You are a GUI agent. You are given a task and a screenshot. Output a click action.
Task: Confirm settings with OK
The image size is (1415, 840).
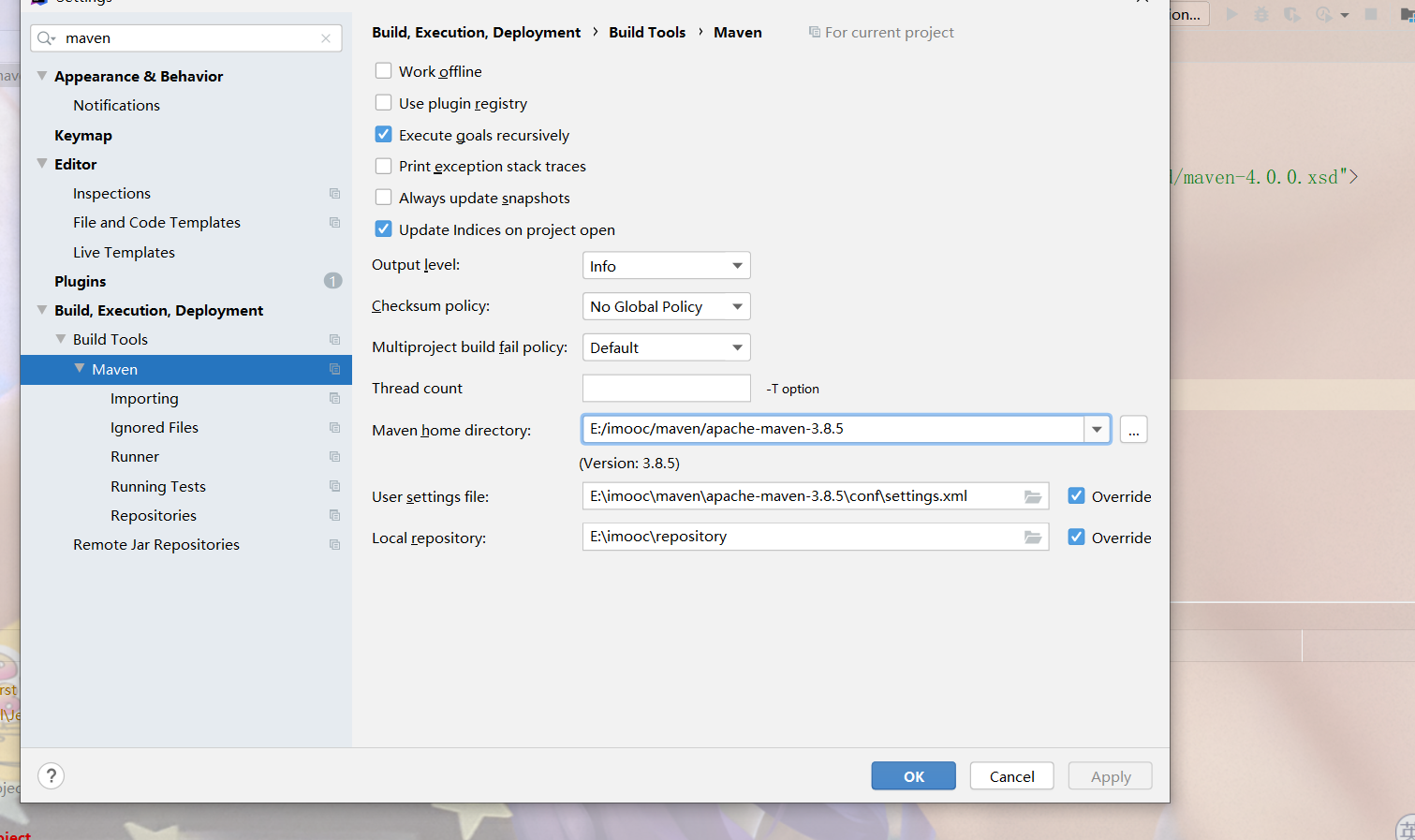tap(913, 775)
